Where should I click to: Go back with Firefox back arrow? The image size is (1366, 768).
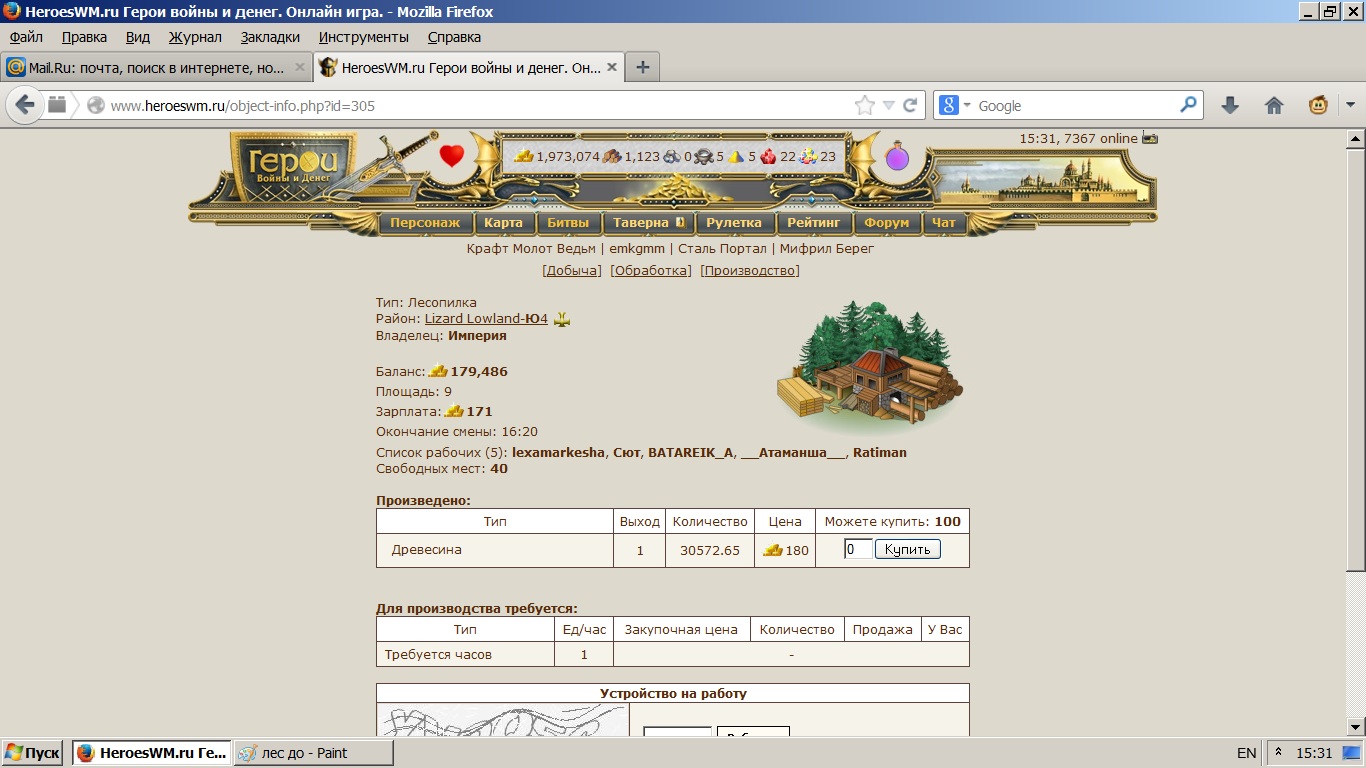(25, 105)
